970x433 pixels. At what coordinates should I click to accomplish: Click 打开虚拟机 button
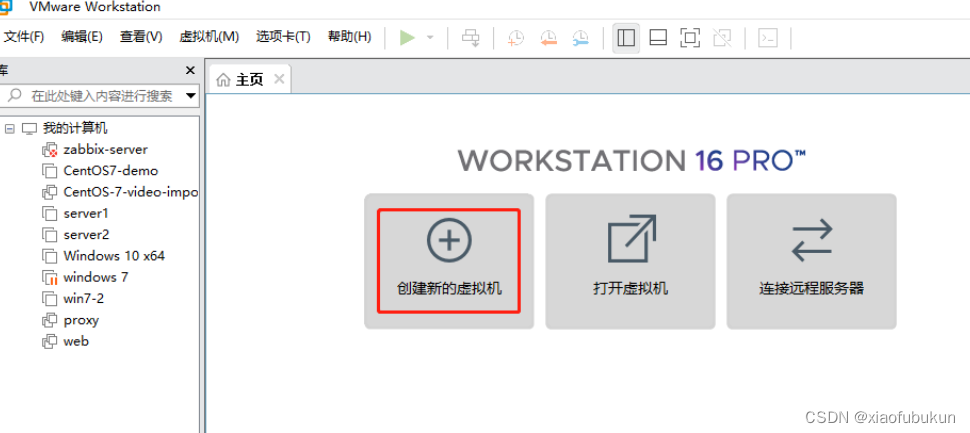point(630,260)
